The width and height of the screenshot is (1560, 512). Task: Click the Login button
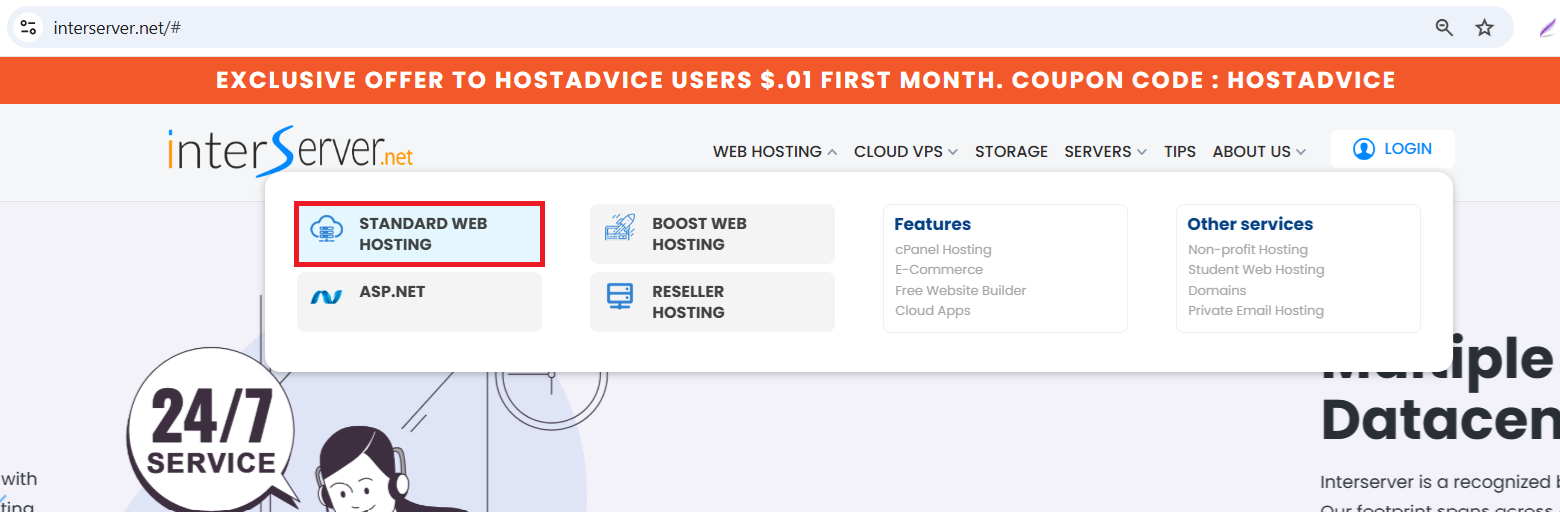1393,149
